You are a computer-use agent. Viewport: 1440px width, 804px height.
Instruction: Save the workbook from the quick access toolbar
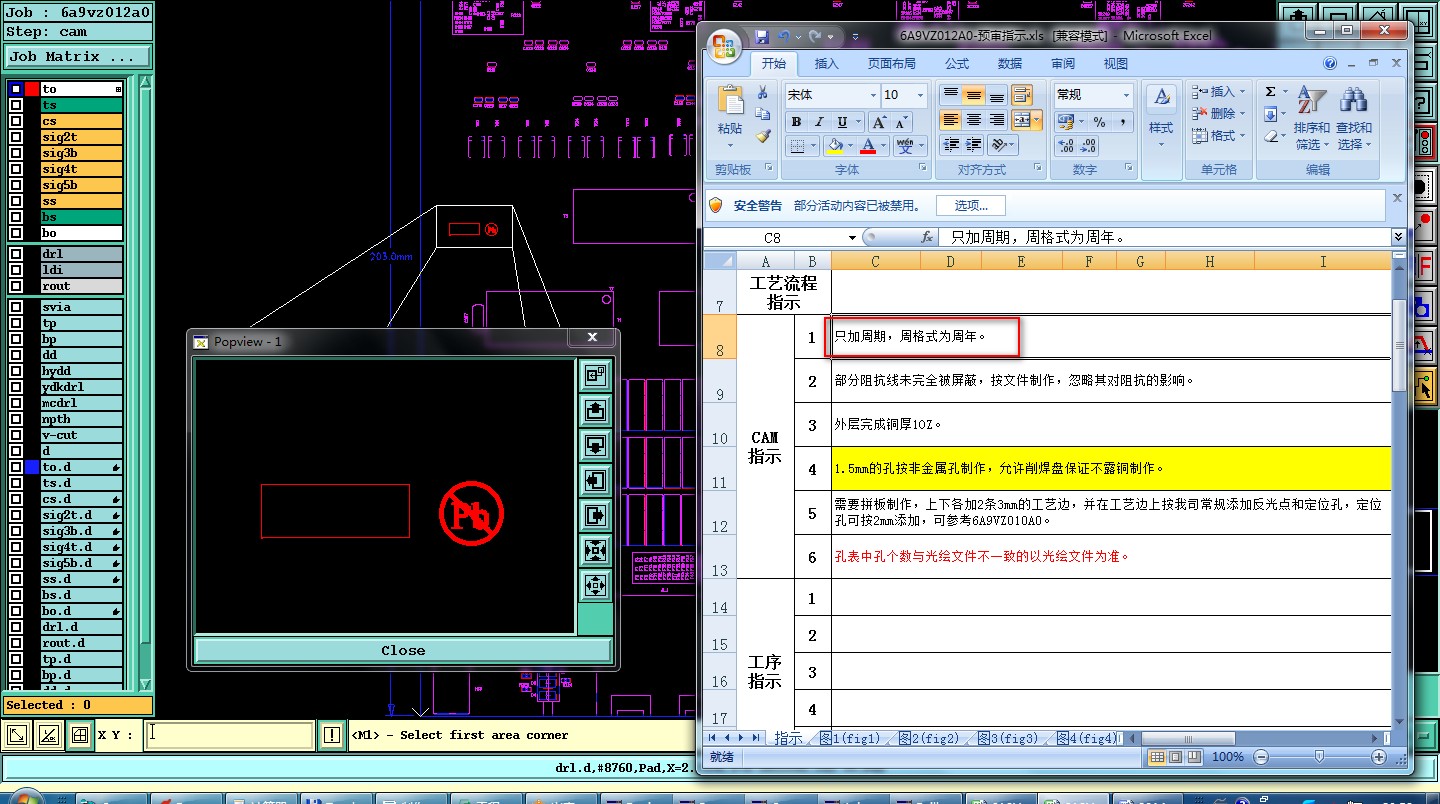tap(762, 36)
